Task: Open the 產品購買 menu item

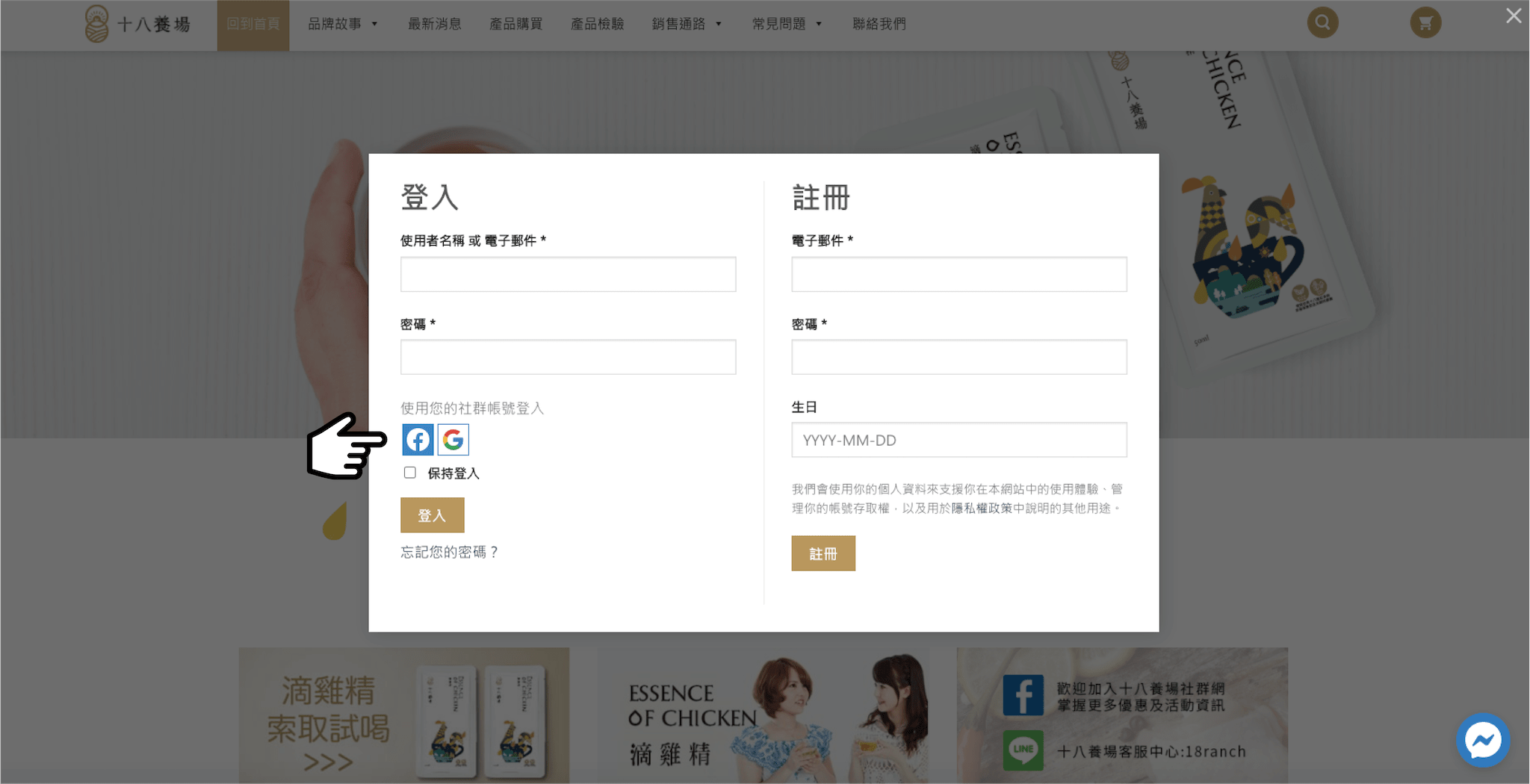Action: click(516, 24)
